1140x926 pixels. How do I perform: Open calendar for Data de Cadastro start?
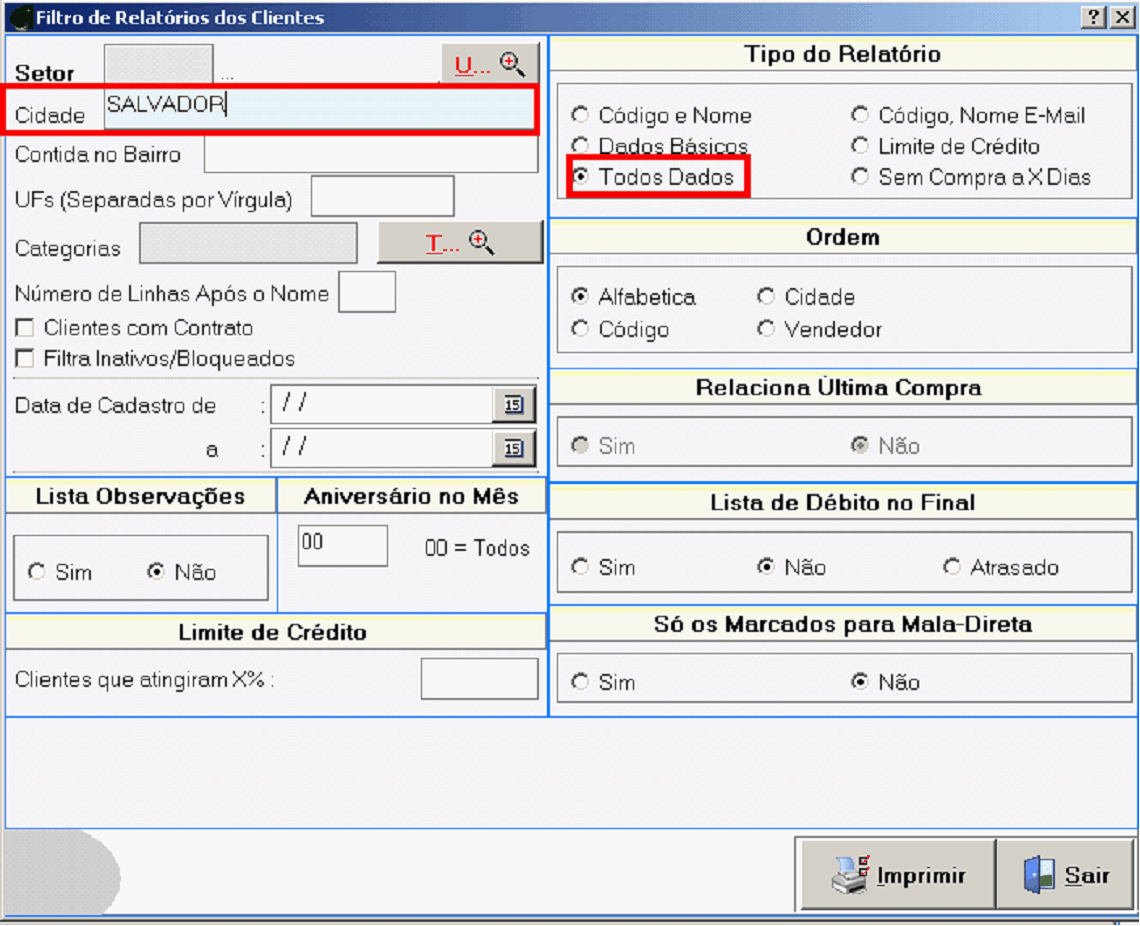click(513, 405)
